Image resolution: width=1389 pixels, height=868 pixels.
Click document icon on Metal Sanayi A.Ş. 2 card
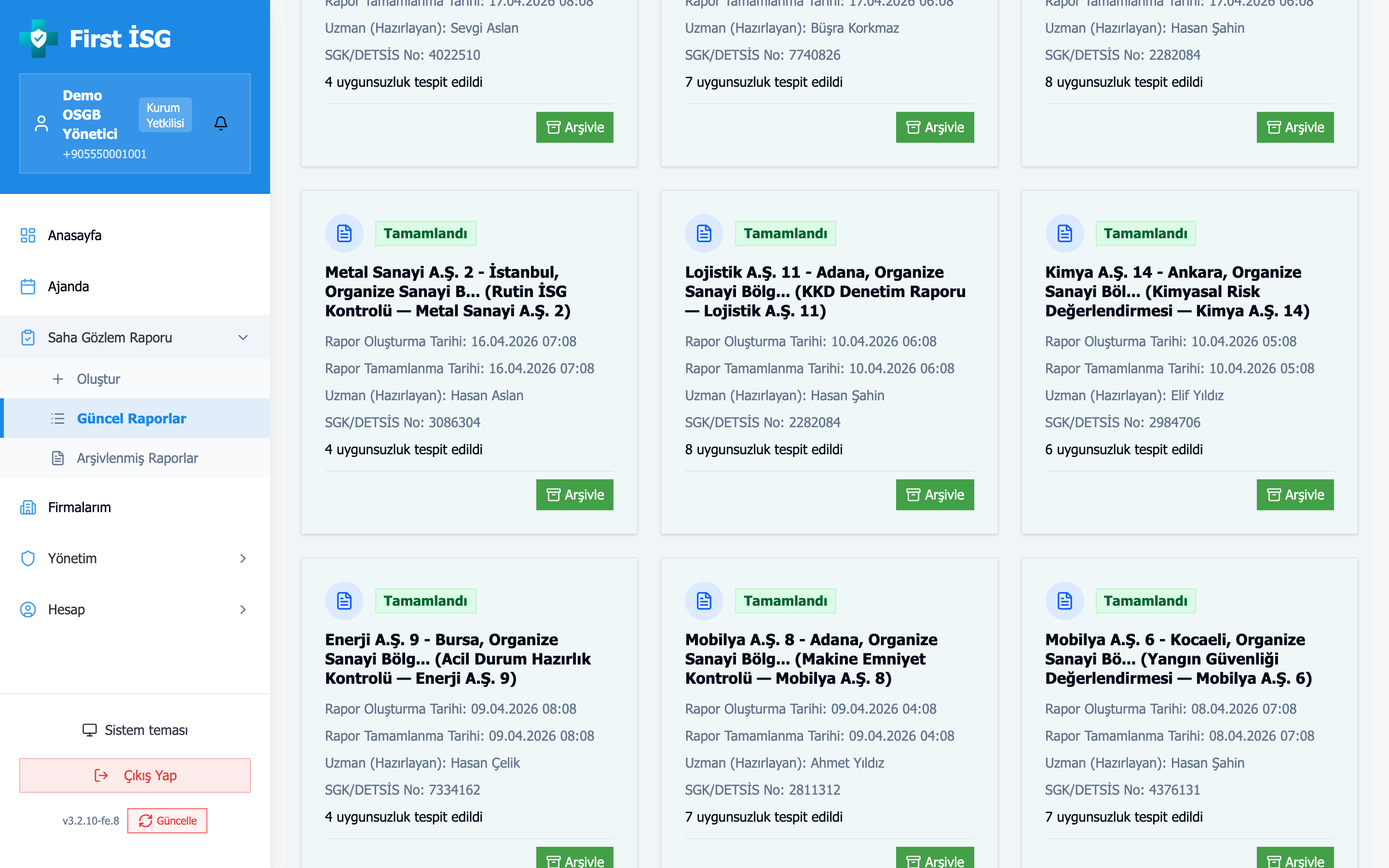pos(344,234)
